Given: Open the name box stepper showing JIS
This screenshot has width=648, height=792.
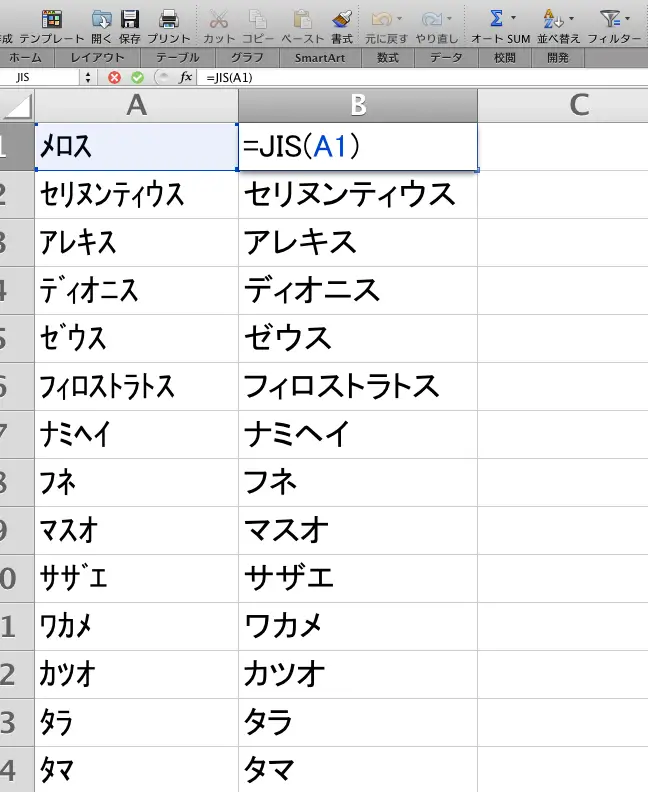Looking at the screenshot, I should 88,77.
